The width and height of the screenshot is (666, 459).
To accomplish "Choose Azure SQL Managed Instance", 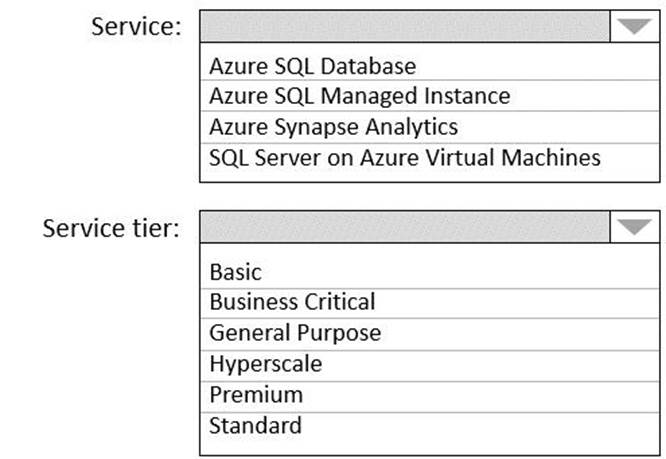I will click(x=359, y=97).
